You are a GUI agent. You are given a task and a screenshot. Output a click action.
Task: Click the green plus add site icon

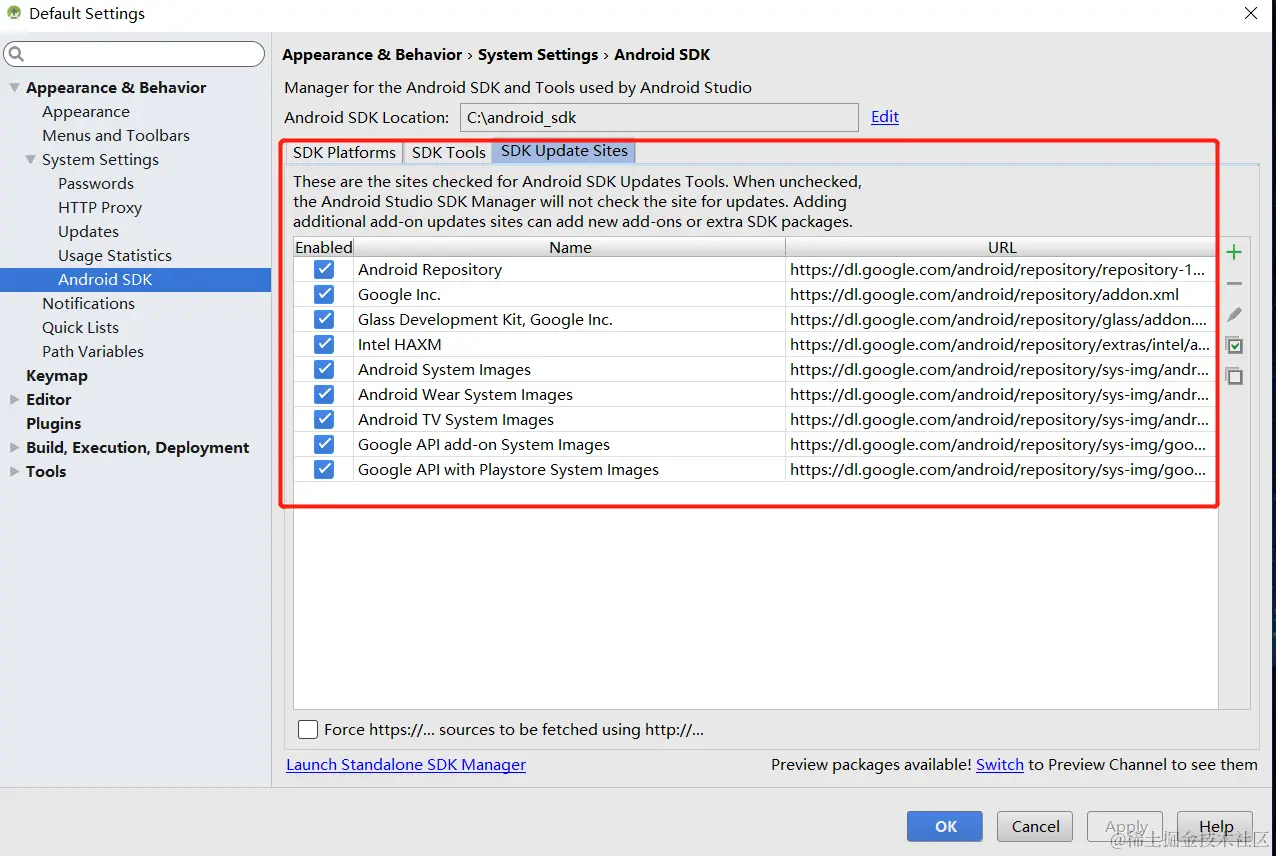1234,252
